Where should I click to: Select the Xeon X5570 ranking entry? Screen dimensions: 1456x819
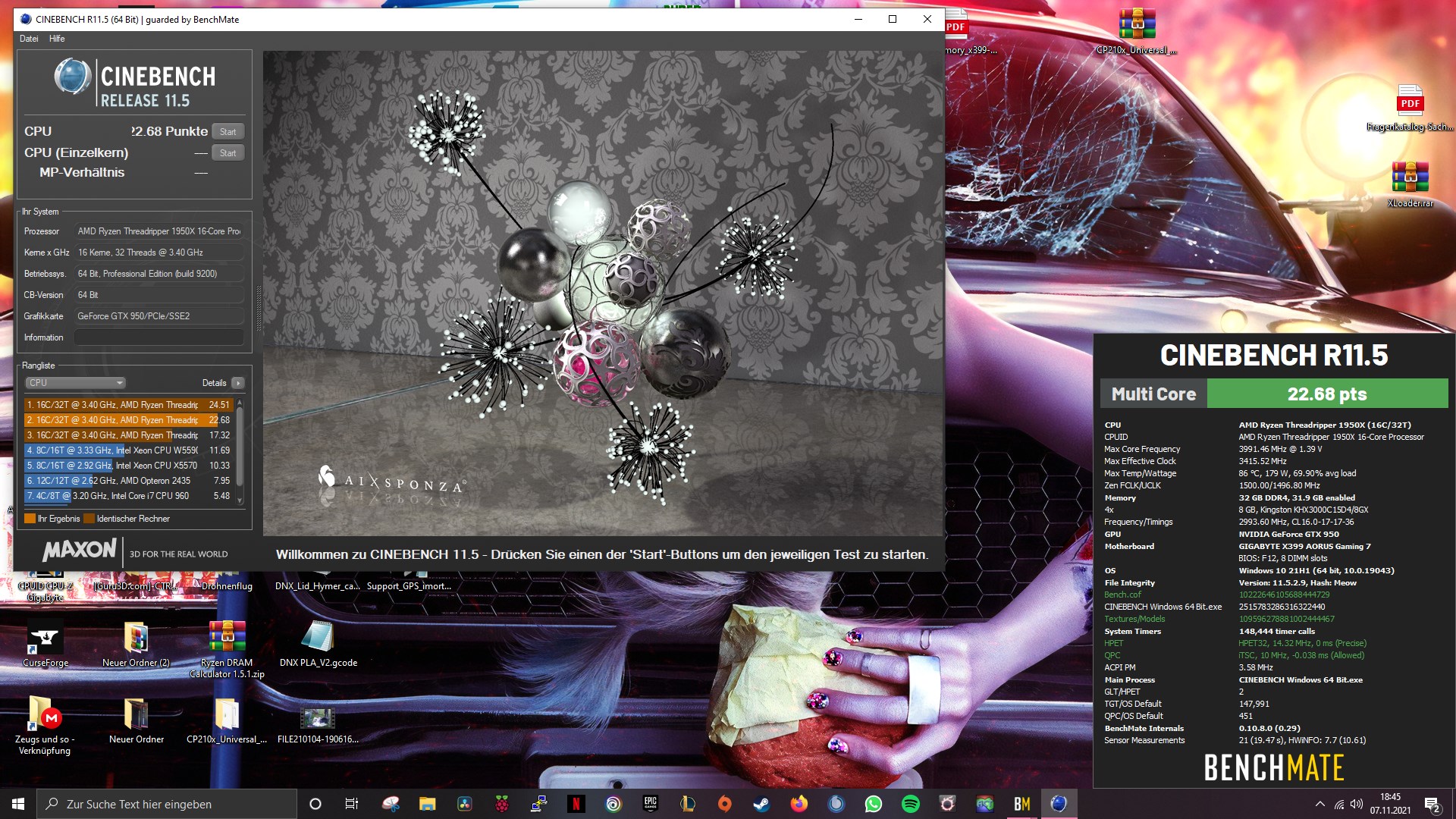(x=129, y=466)
